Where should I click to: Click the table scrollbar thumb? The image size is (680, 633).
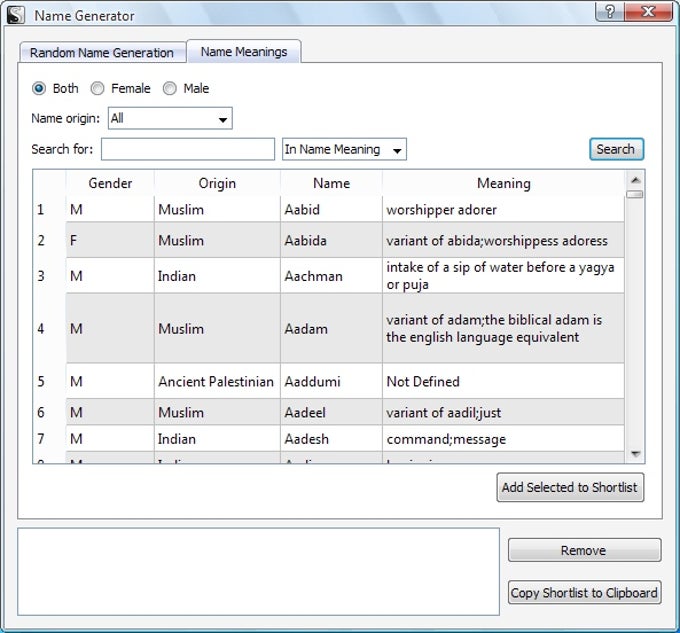click(635, 194)
